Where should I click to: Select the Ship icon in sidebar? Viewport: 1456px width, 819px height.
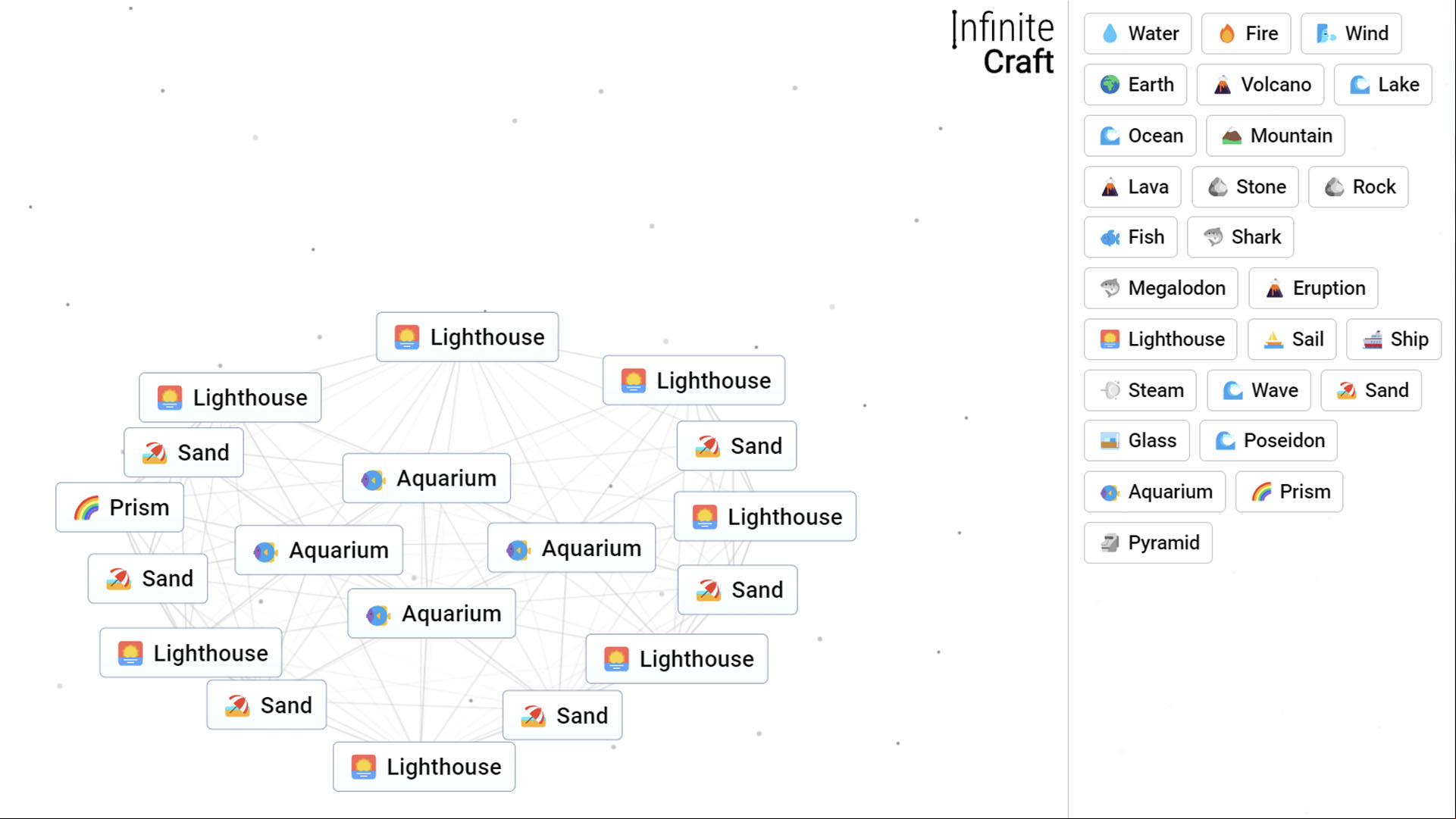tap(1372, 339)
